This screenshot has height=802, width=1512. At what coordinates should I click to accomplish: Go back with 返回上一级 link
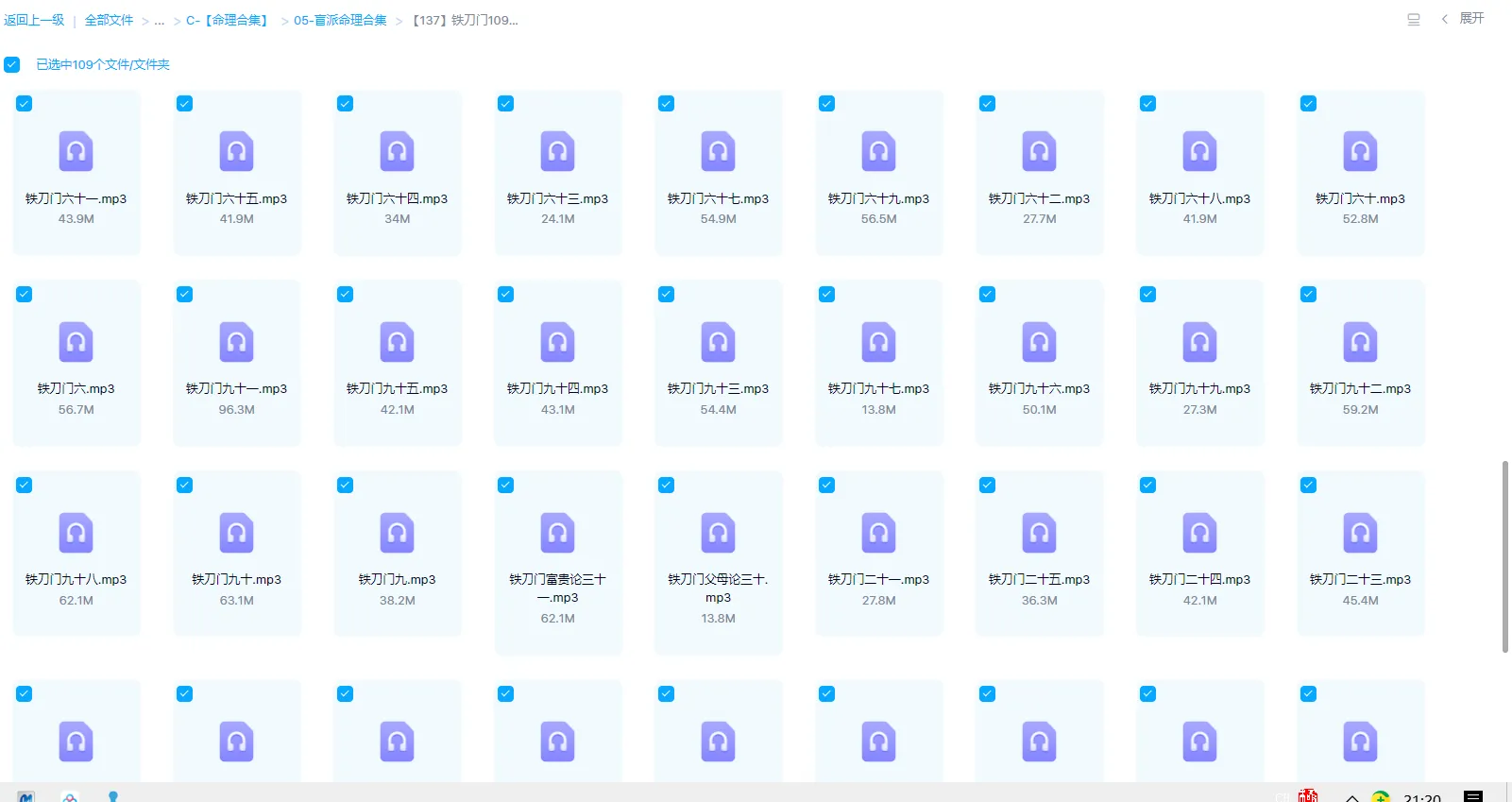(34, 20)
